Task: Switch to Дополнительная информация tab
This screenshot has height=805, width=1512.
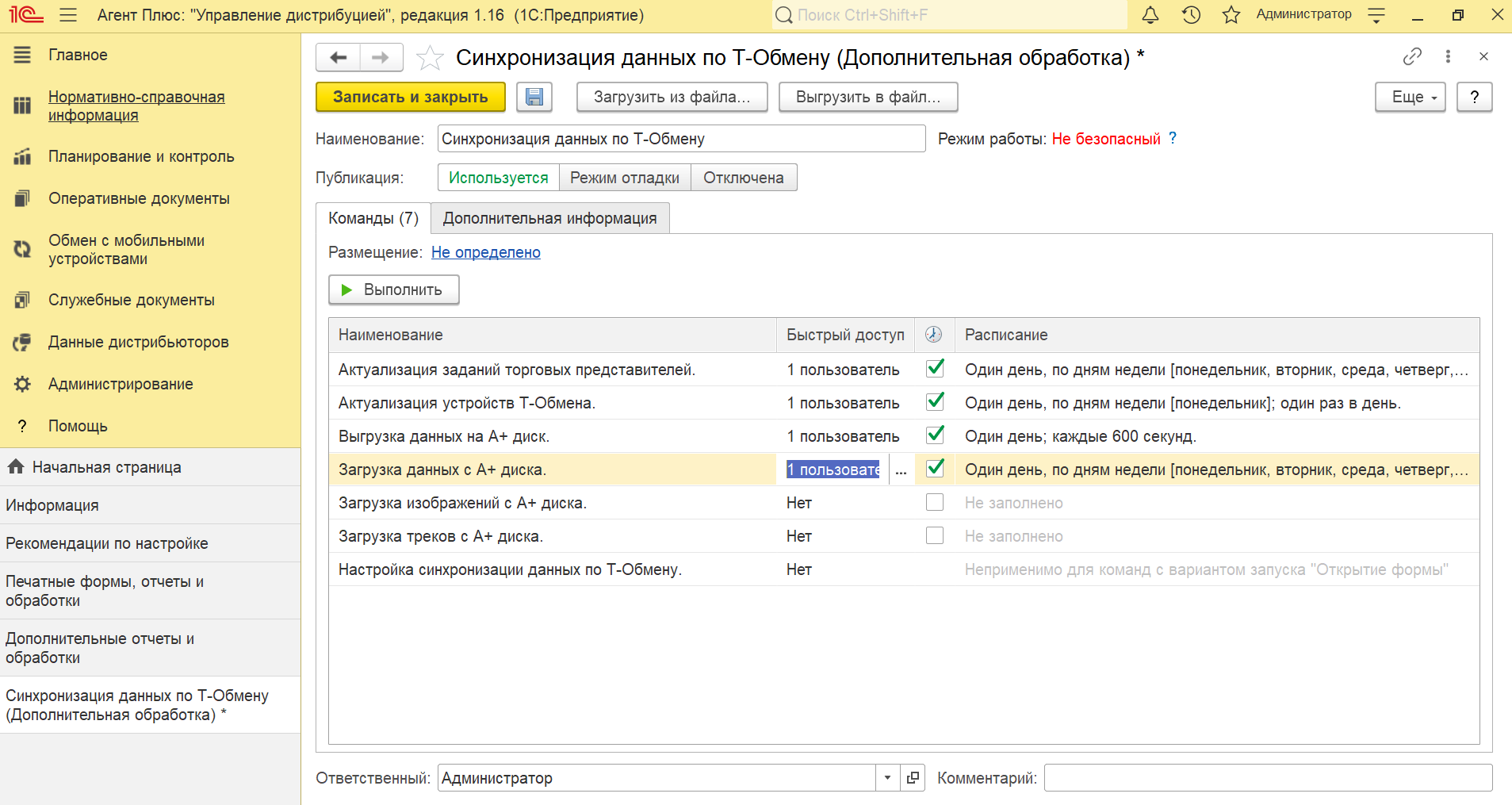Action: point(550,218)
